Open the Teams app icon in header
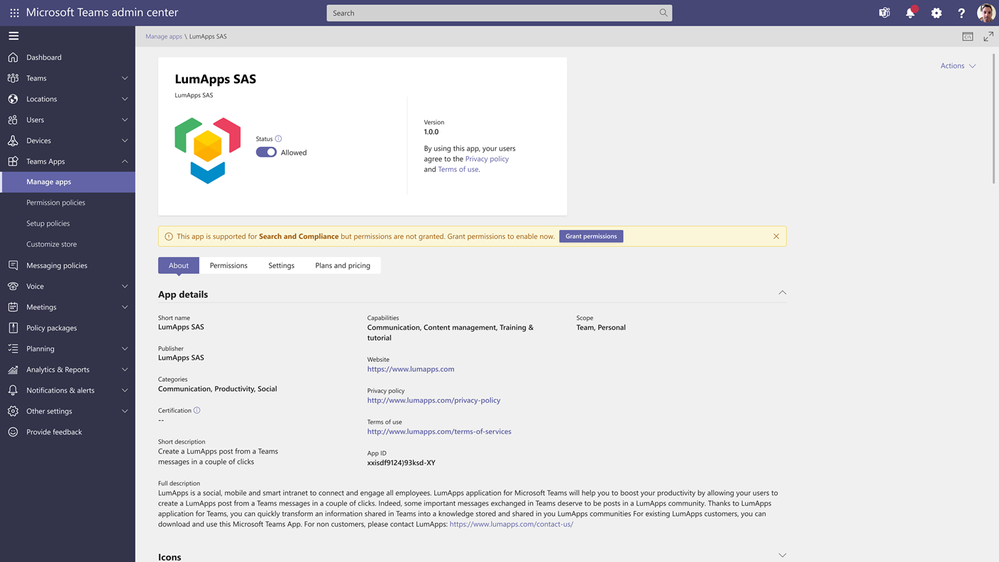The image size is (999, 562). click(884, 13)
